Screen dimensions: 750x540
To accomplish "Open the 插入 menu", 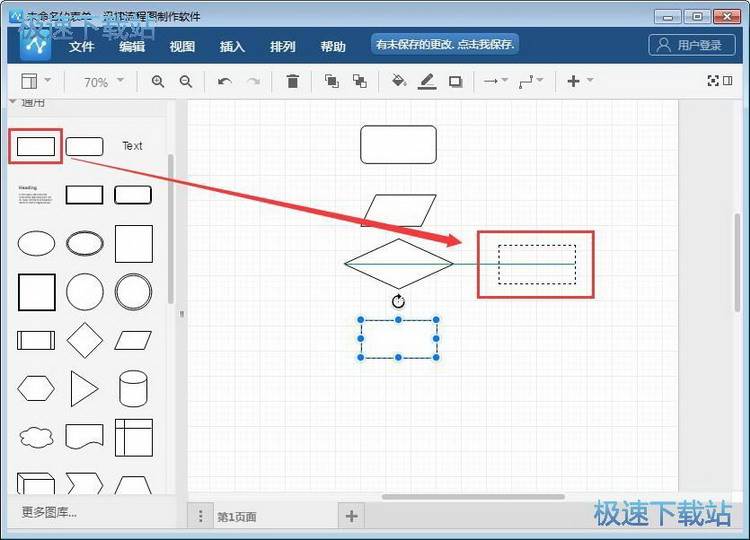I will [232, 46].
